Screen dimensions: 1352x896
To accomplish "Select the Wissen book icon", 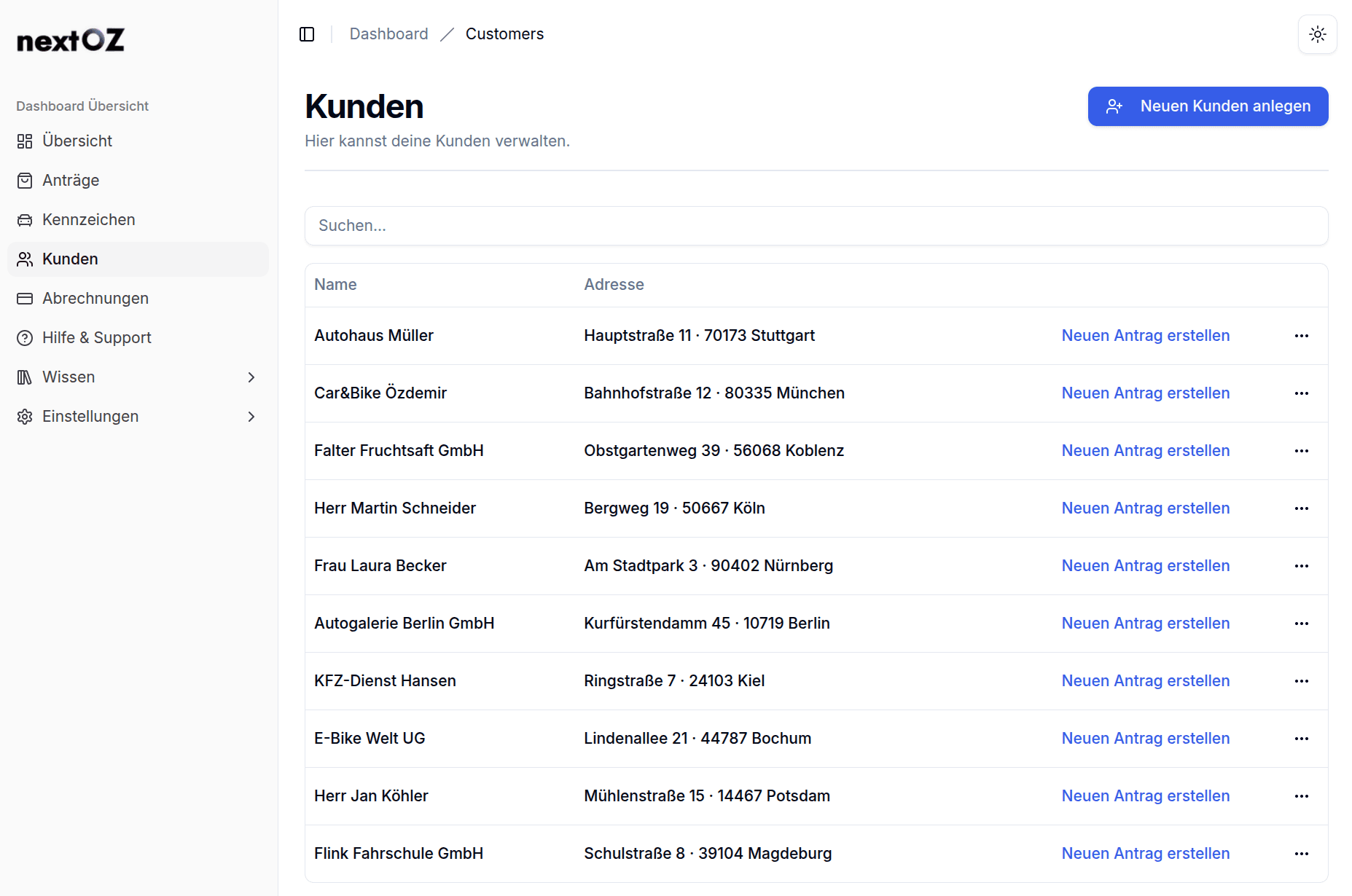I will click(x=25, y=377).
